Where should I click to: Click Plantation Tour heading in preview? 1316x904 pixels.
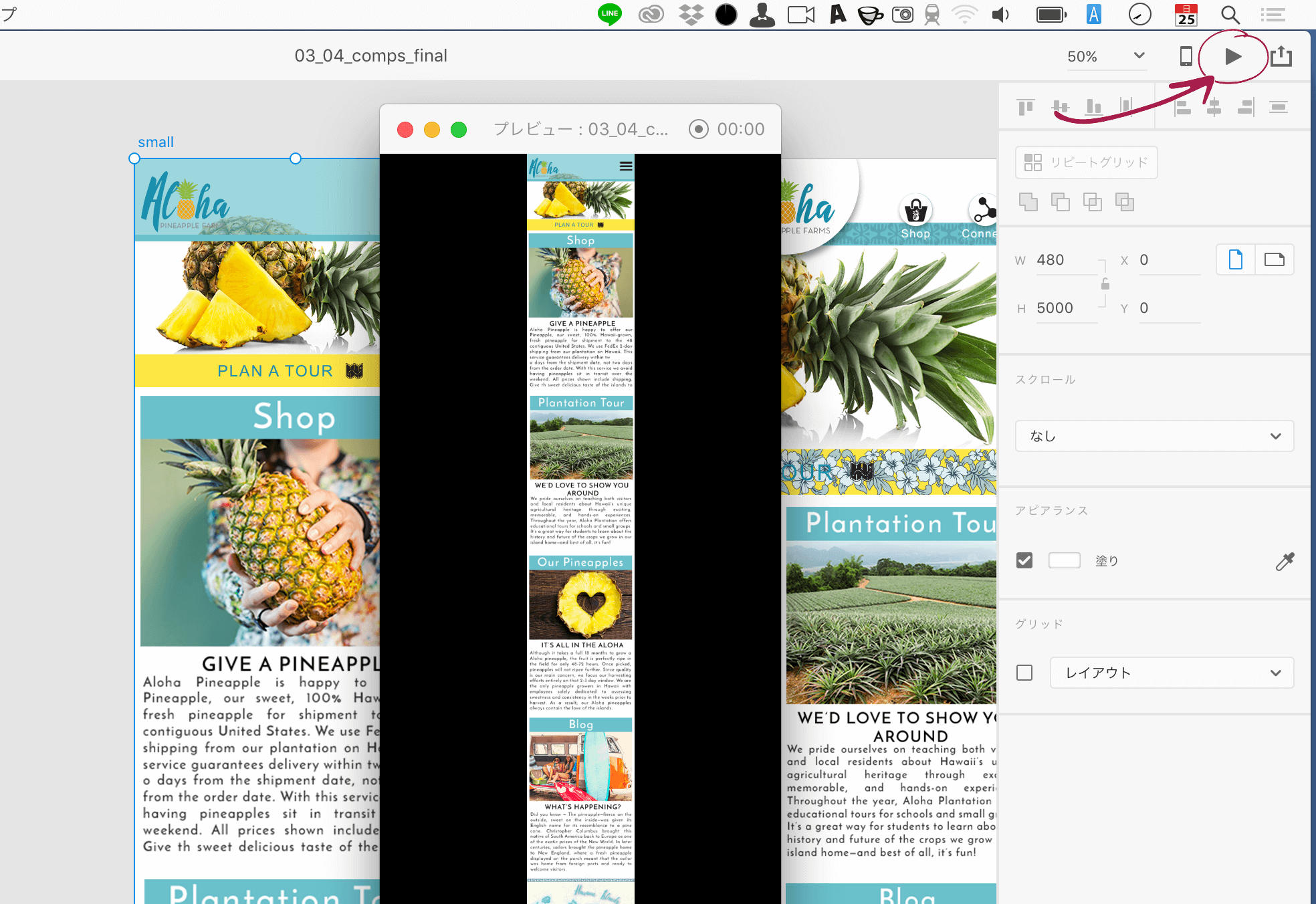(x=581, y=403)
